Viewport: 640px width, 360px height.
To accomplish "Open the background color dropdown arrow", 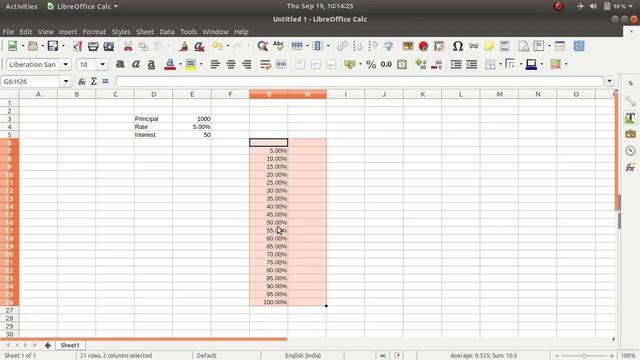I will point(201,64).
